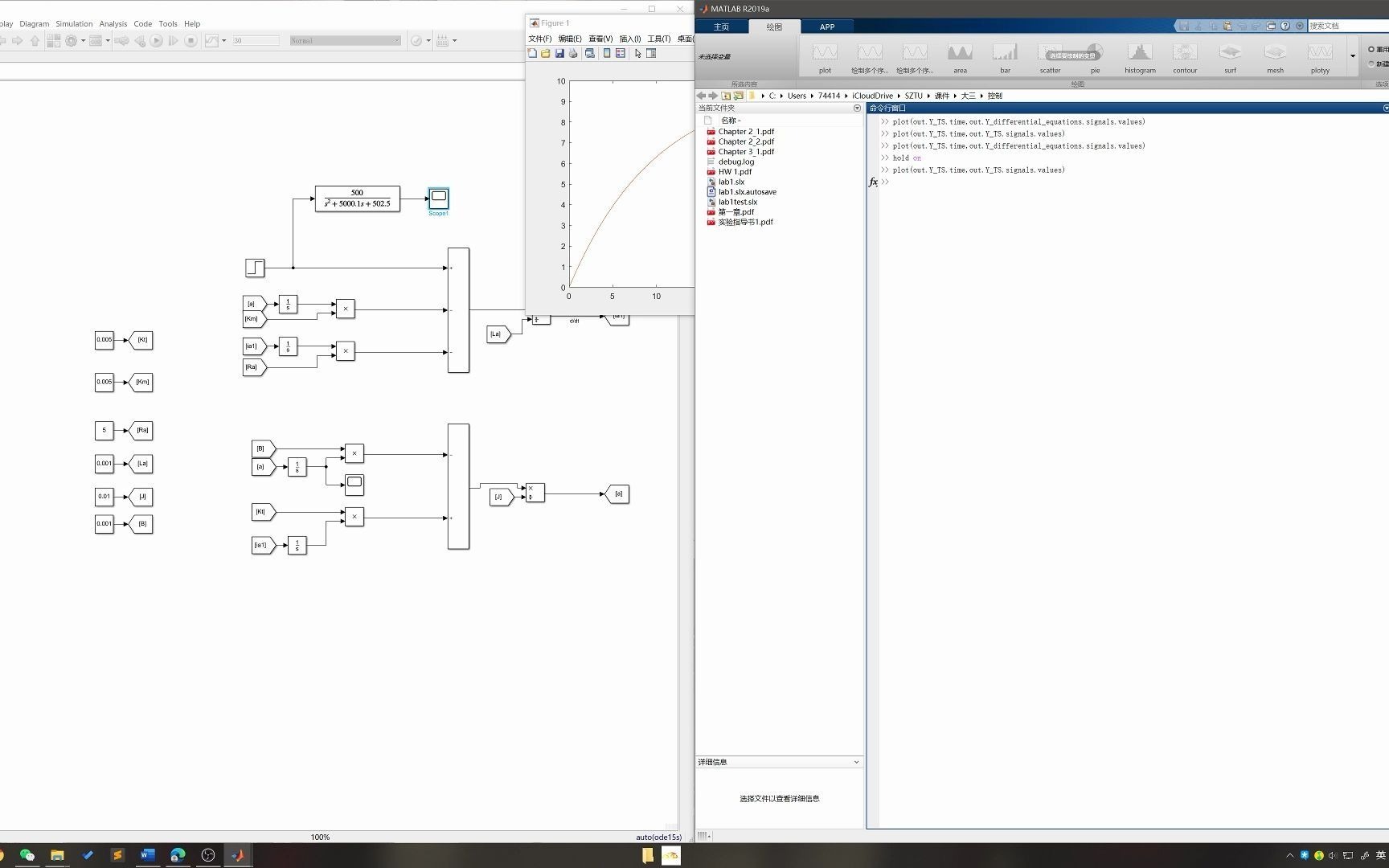1389x868 pixels.
Task: Select the area plot icon
Action: (x=960, y=58)
